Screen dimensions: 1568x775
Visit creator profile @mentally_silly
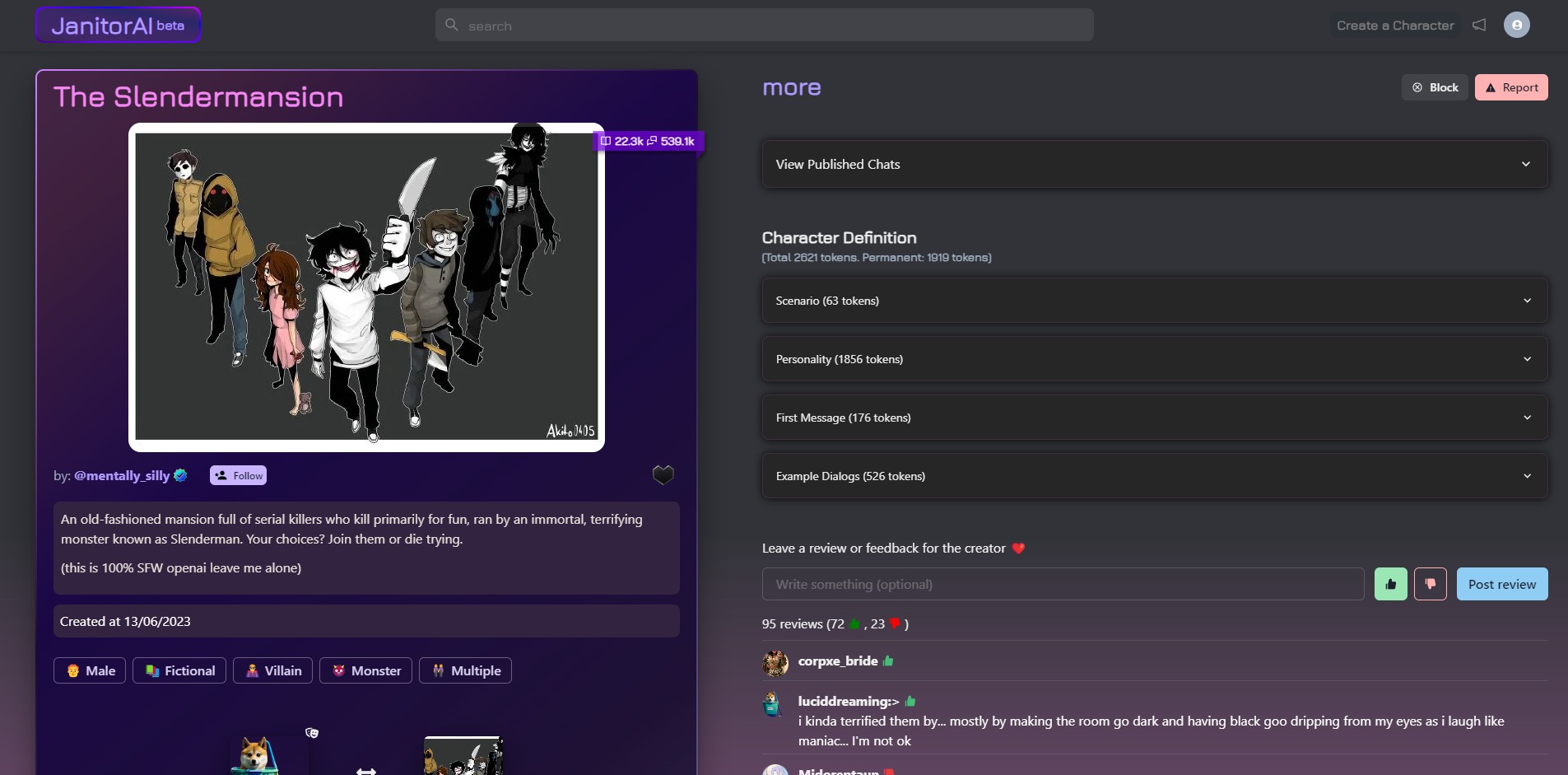122,475
